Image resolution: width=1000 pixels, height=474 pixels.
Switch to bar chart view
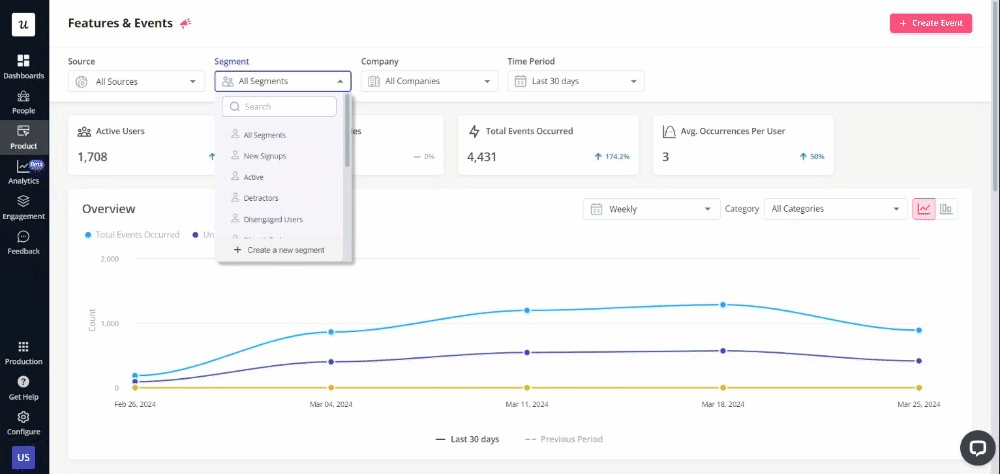pos(946,209)
